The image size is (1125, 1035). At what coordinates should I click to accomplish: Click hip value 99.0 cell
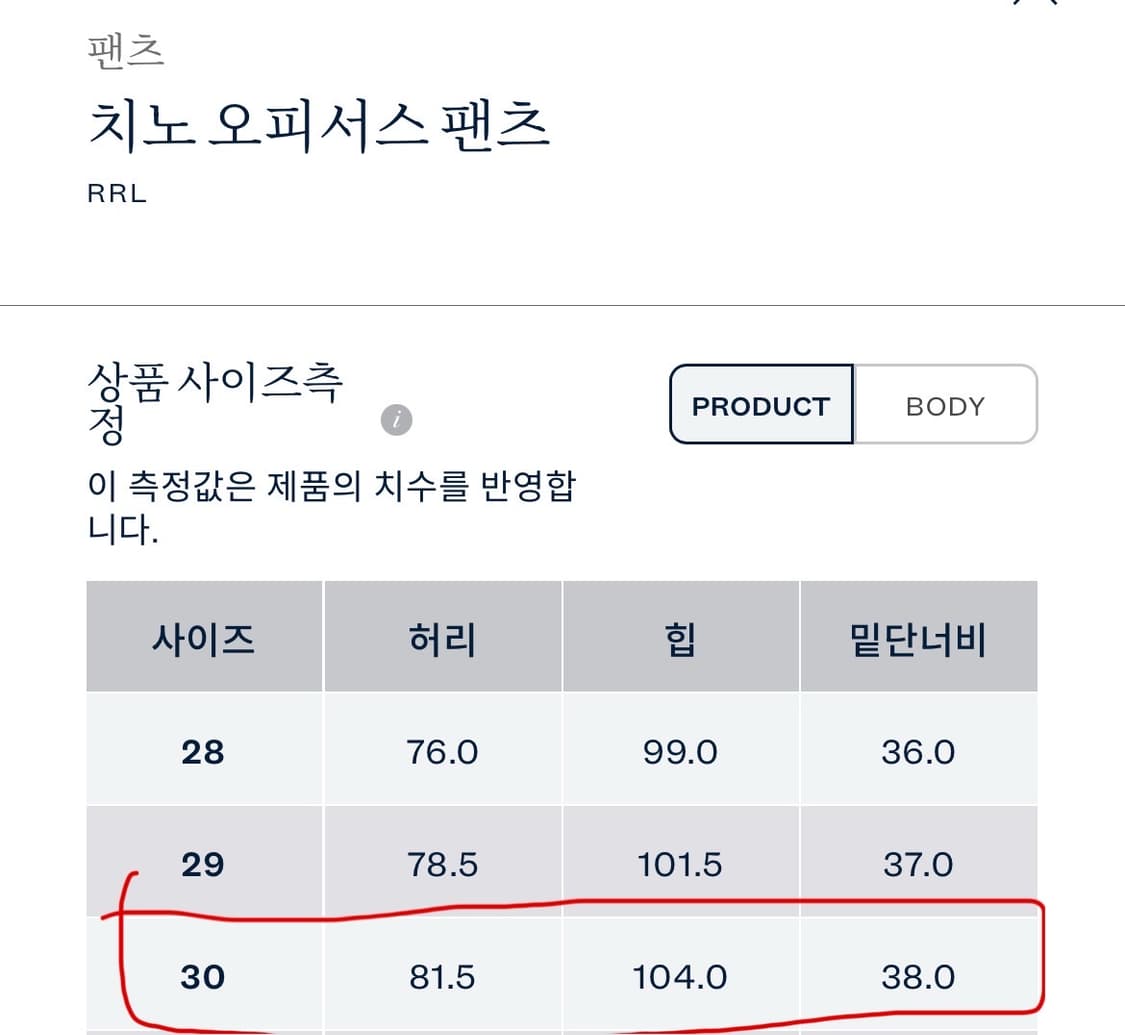point(680,752)
